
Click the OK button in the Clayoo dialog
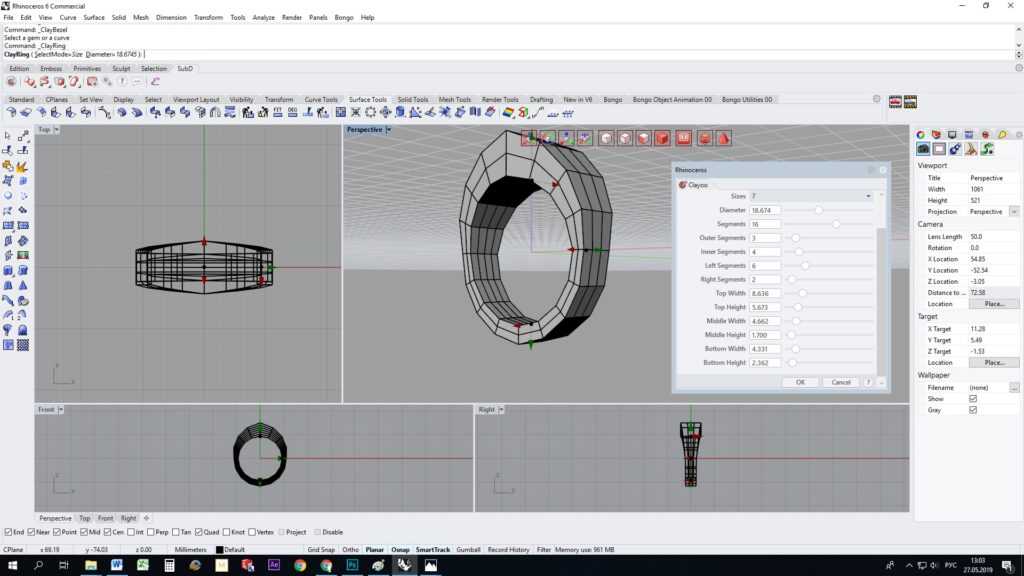pos(800,382)
